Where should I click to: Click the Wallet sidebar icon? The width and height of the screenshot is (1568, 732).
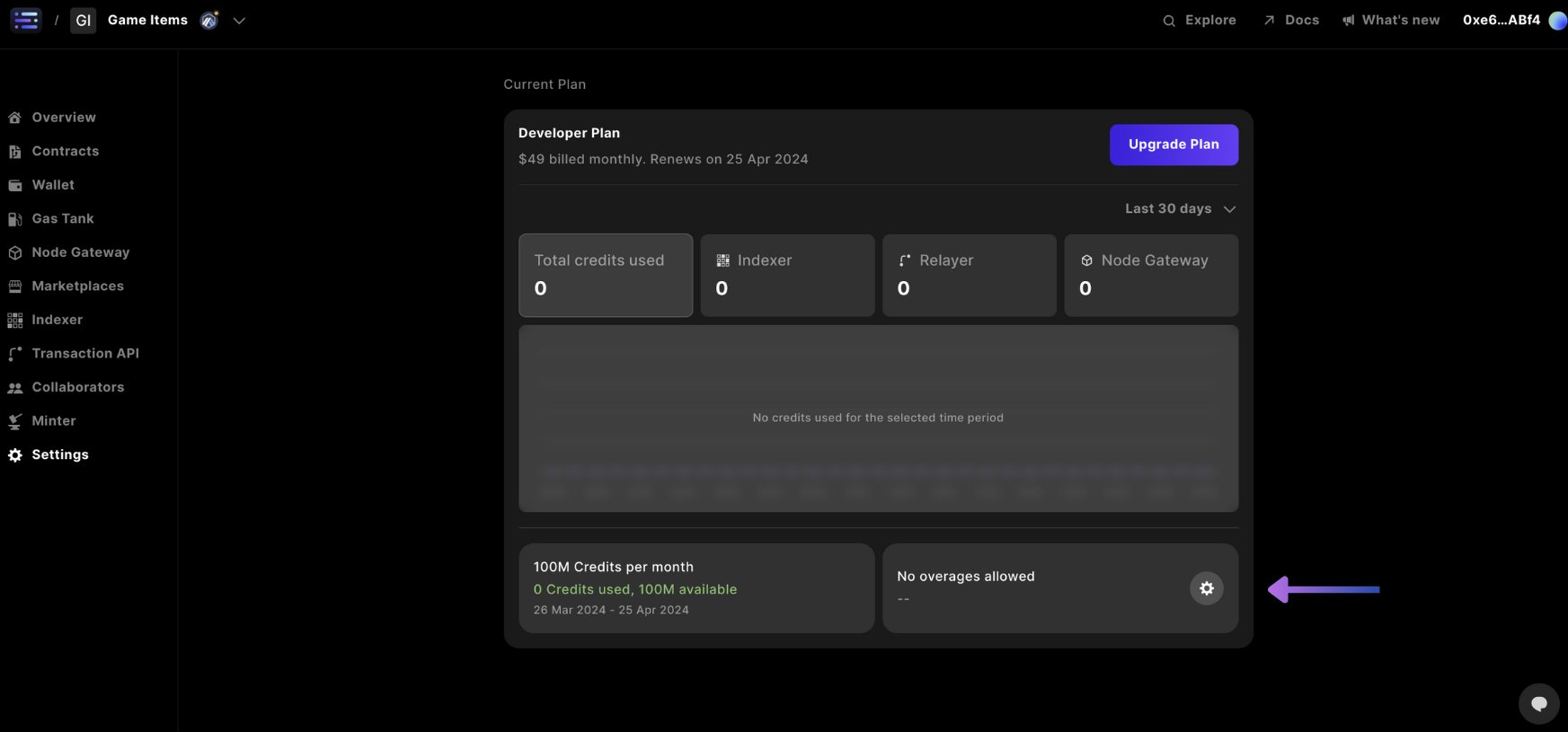[15, 185]
